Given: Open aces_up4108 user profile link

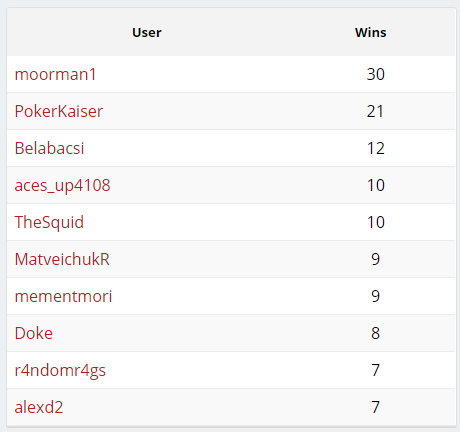Looking at the screenshot, I should click(62, 185).
